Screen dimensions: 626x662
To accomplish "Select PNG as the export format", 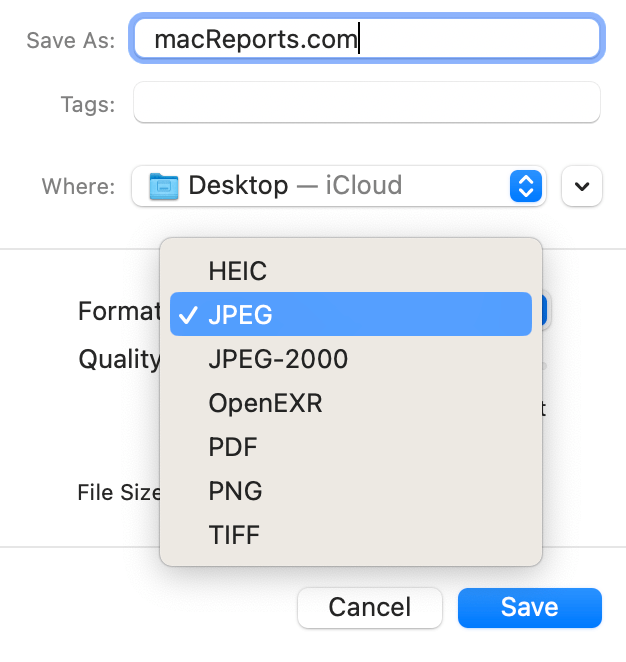I will point(235,491).
